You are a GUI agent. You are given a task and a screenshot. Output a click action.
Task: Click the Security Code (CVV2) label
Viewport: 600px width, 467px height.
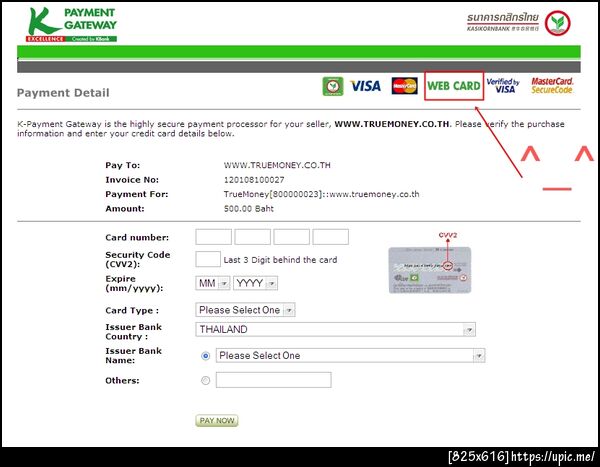pos(138,260)
